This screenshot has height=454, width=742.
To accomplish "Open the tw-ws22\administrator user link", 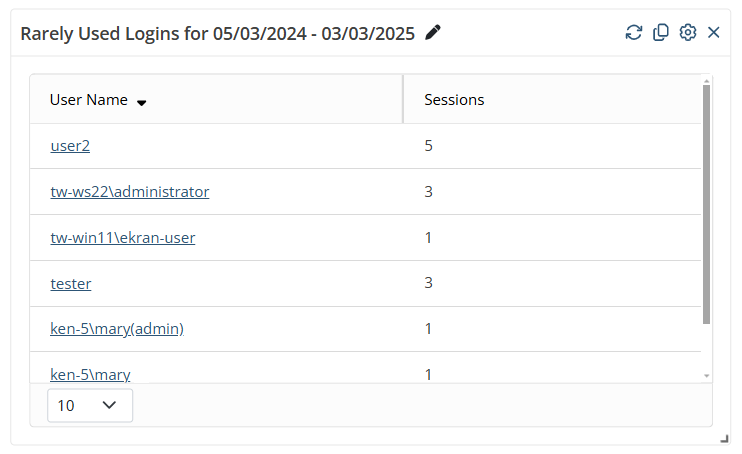I will (130, 192).
